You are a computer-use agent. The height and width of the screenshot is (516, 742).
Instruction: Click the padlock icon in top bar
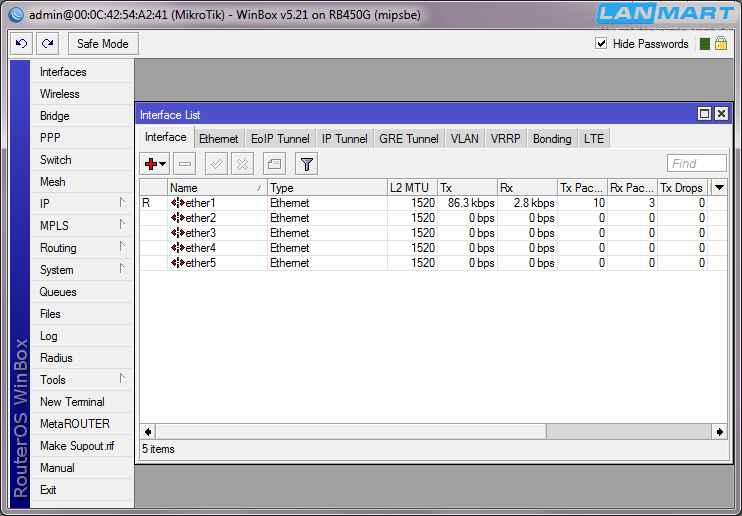[721, 43]
